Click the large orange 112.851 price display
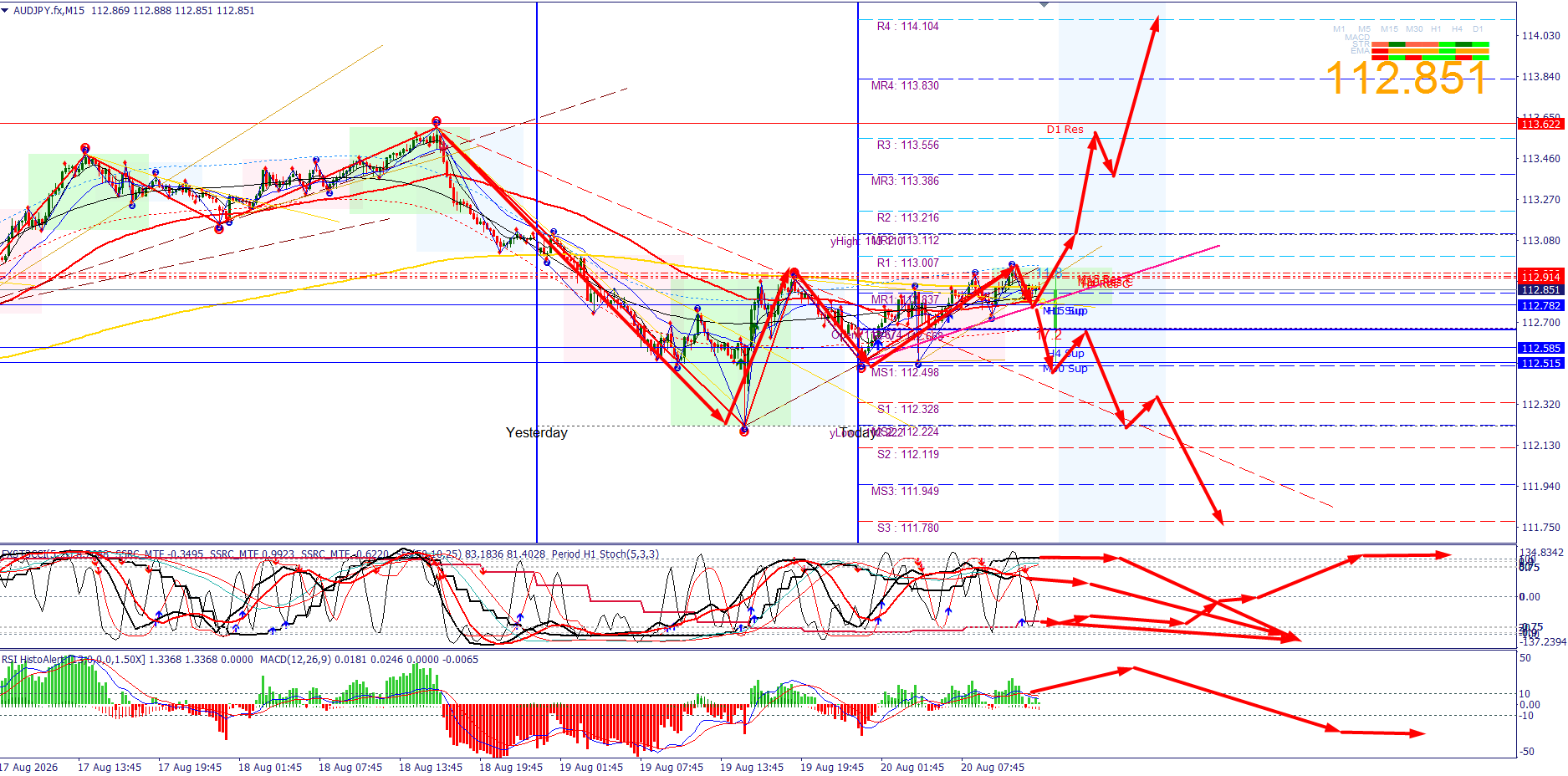 [1407, 79]
